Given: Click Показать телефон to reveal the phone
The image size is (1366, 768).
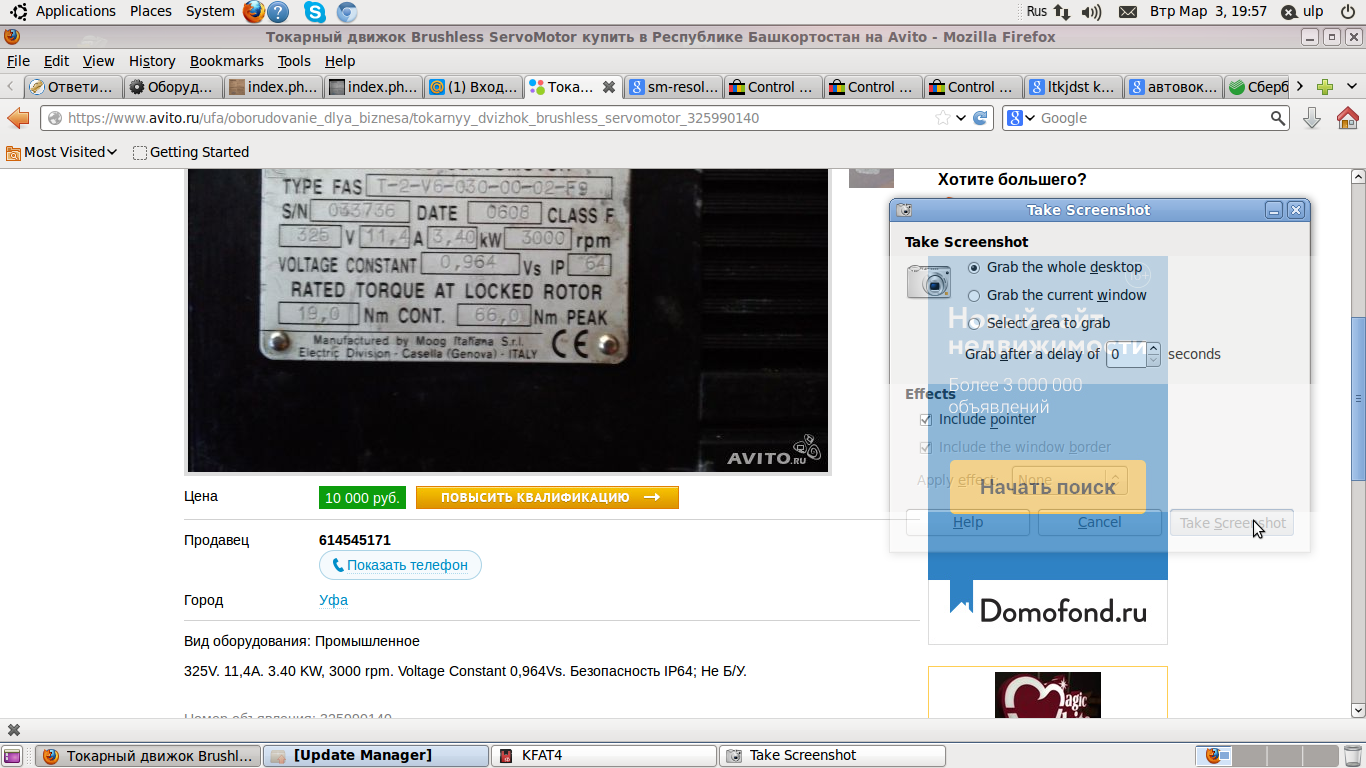Looking at the screenshot, I should [x=400, y=565].
